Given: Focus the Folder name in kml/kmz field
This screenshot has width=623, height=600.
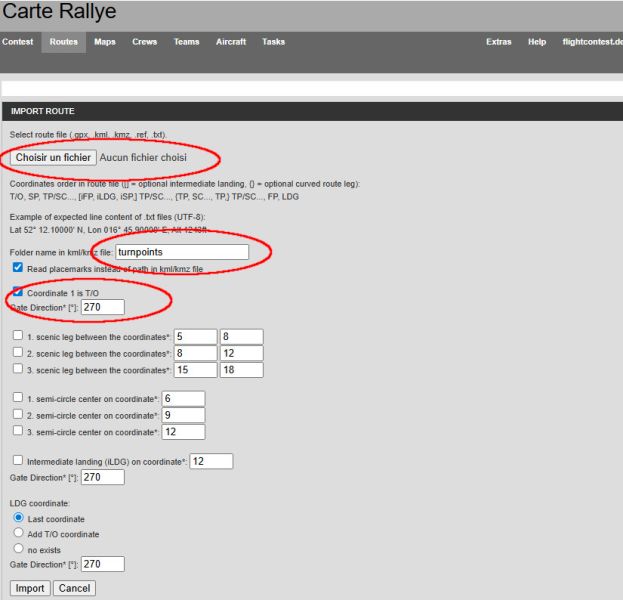Looking at the screenshot, I should tap(181, 252).
